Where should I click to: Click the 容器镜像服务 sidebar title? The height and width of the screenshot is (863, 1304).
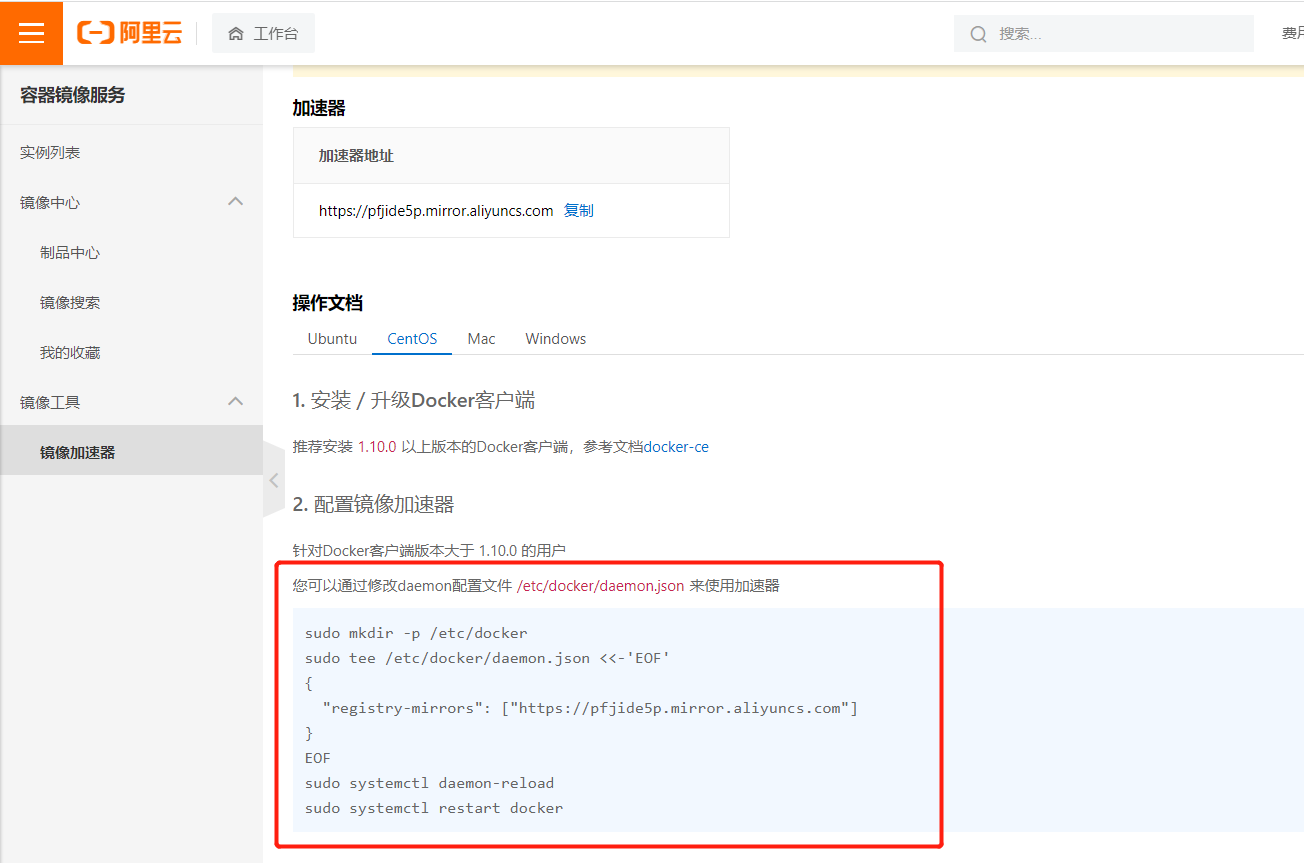(x=73, y=95)
